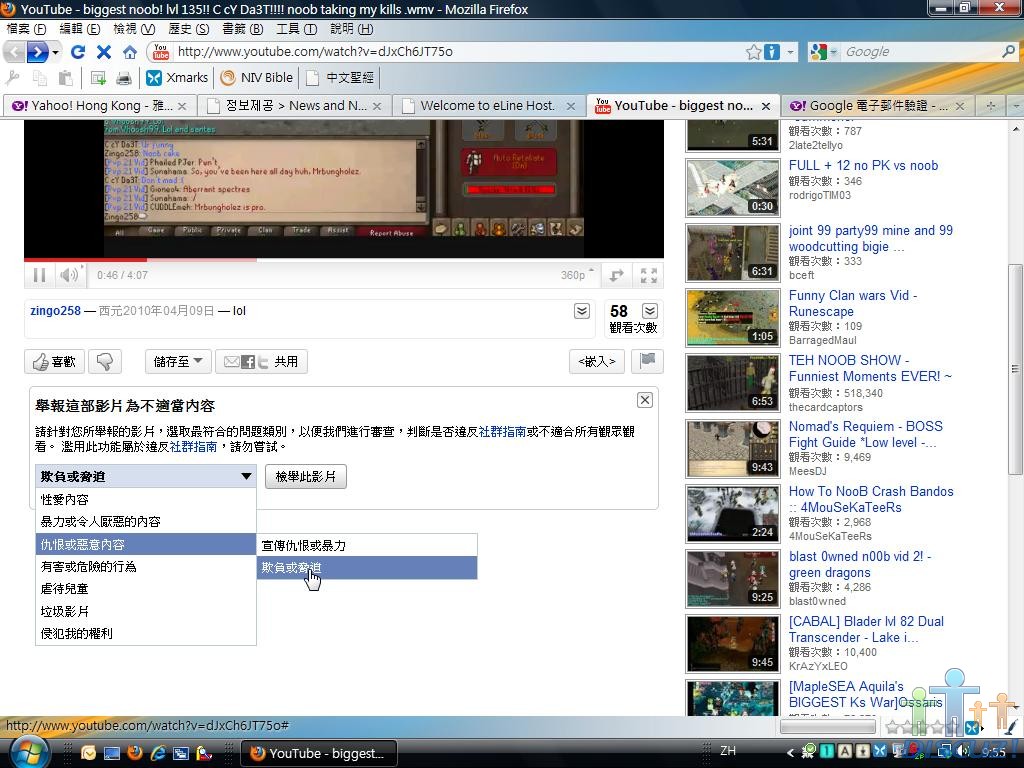Go back with the browser Back arrow
Viewport: 1024px width, 768px height.
14,52
